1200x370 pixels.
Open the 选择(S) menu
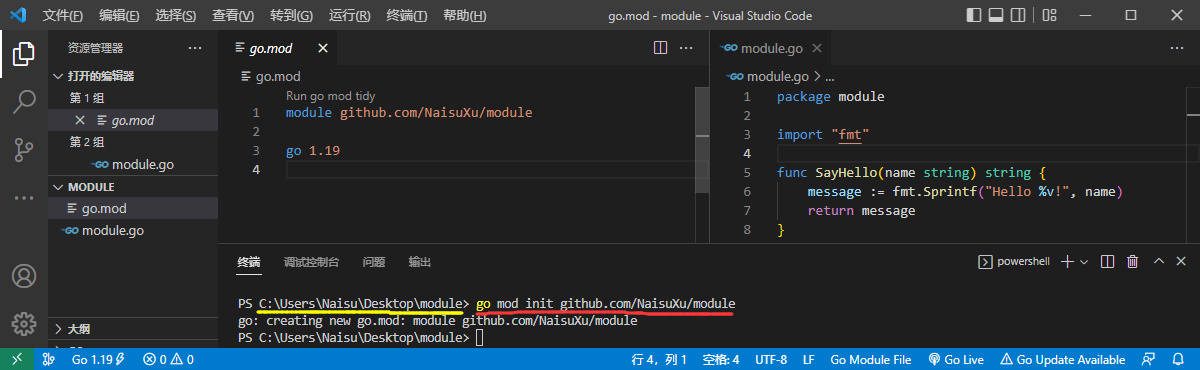pos(176,16)
